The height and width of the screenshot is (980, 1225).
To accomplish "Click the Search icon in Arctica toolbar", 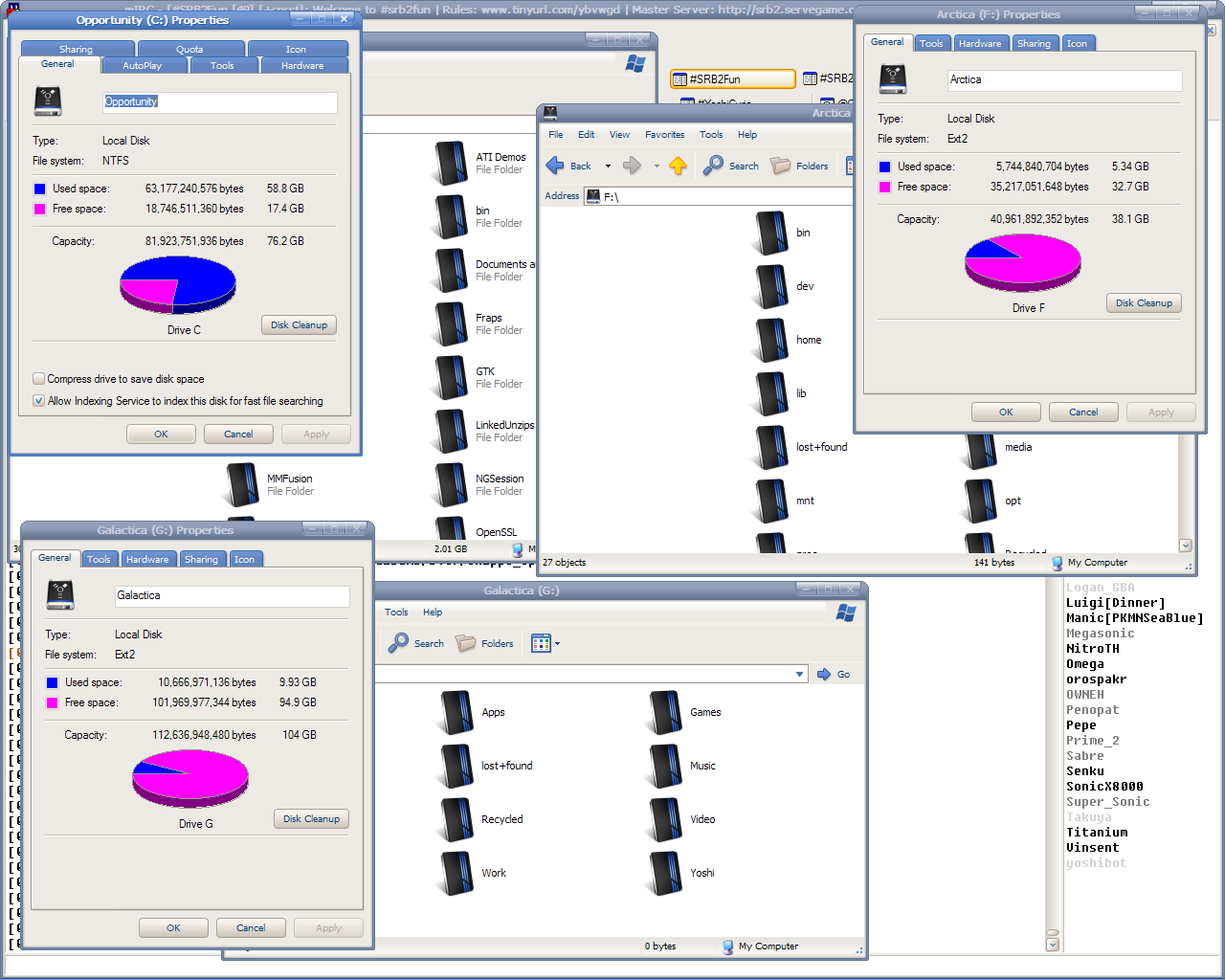I will point(713,166).
